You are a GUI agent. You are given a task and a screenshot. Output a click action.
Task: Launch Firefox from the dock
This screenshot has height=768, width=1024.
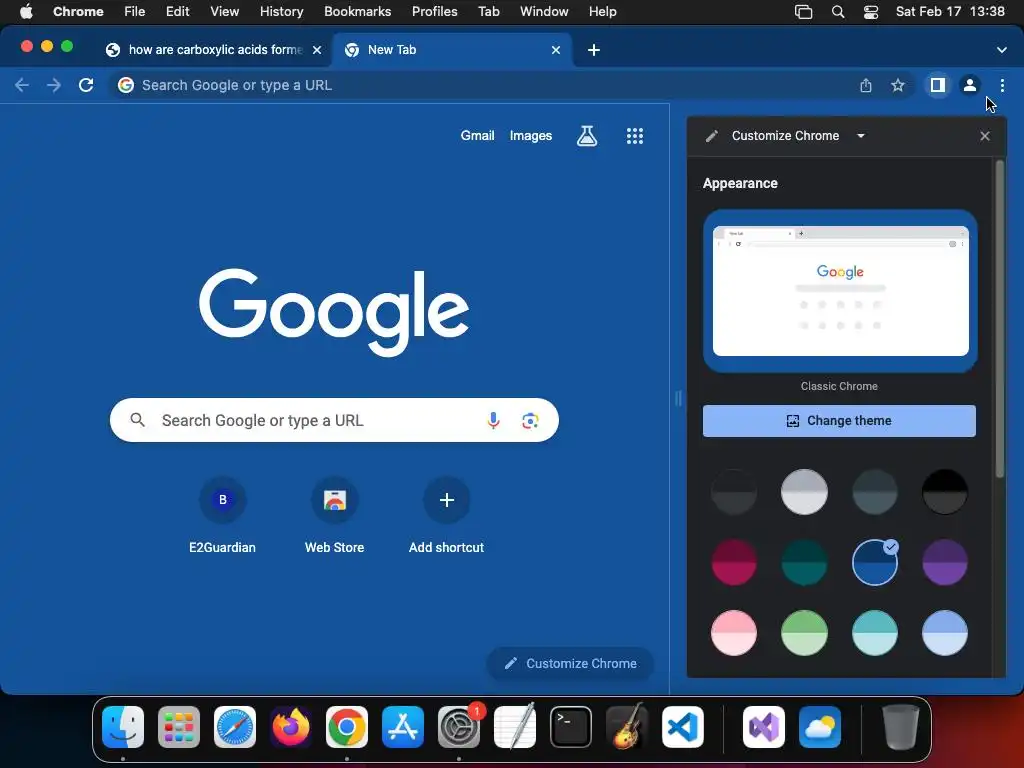(291, 727)
